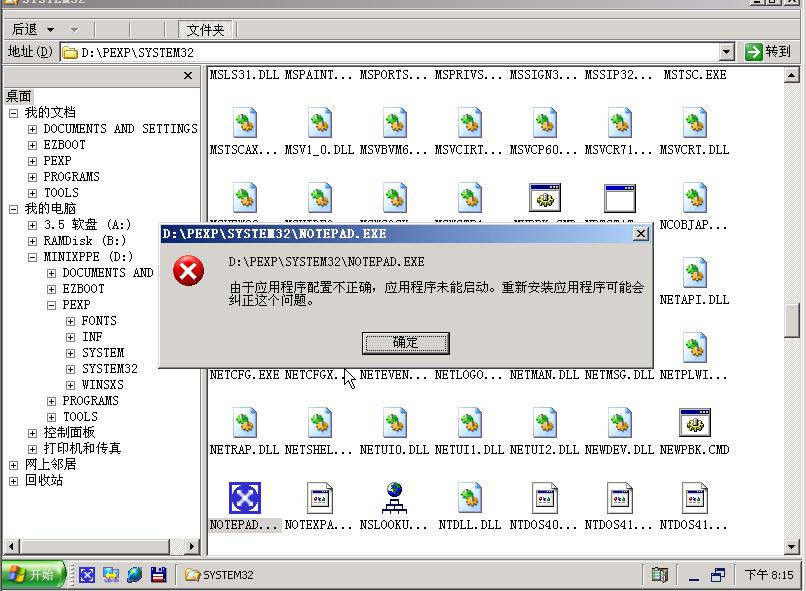
Task: Select the MSVCR71 file icon
Action: tap(620, 123)
